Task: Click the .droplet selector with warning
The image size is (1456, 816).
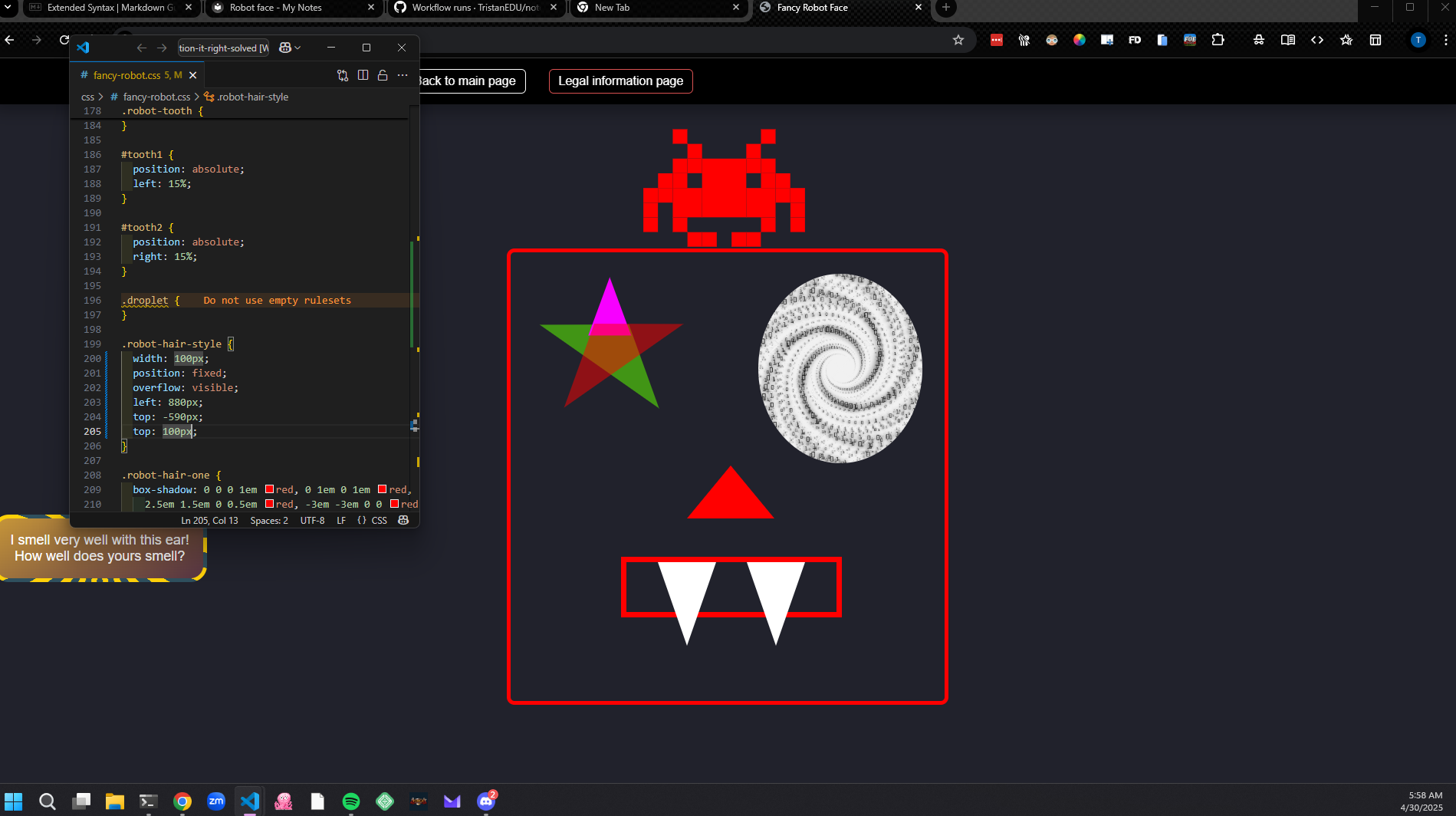Action: pyautogui.click(x=145, y=300)
